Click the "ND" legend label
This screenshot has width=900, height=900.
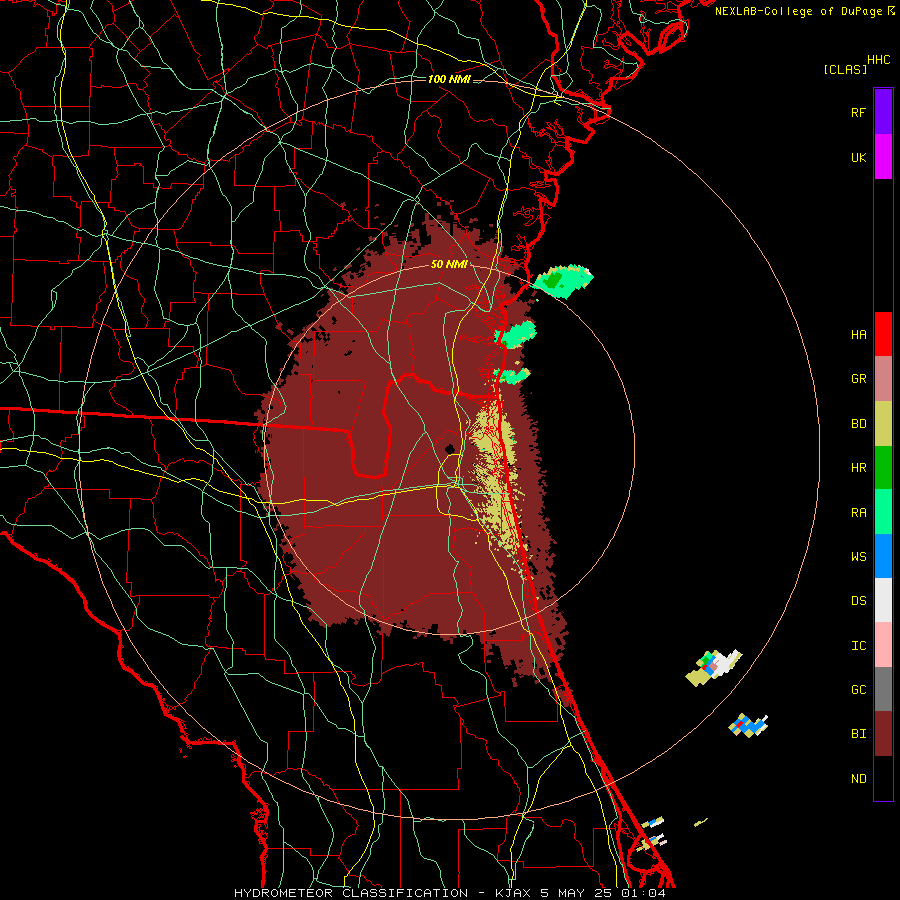[x=858, y=779]
